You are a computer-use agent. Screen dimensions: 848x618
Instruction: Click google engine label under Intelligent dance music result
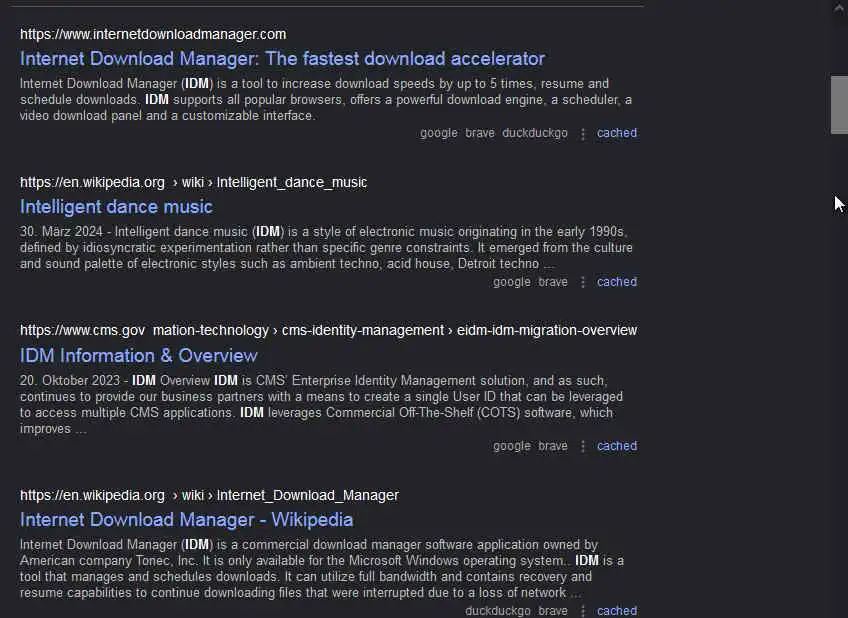click(512, 282)
